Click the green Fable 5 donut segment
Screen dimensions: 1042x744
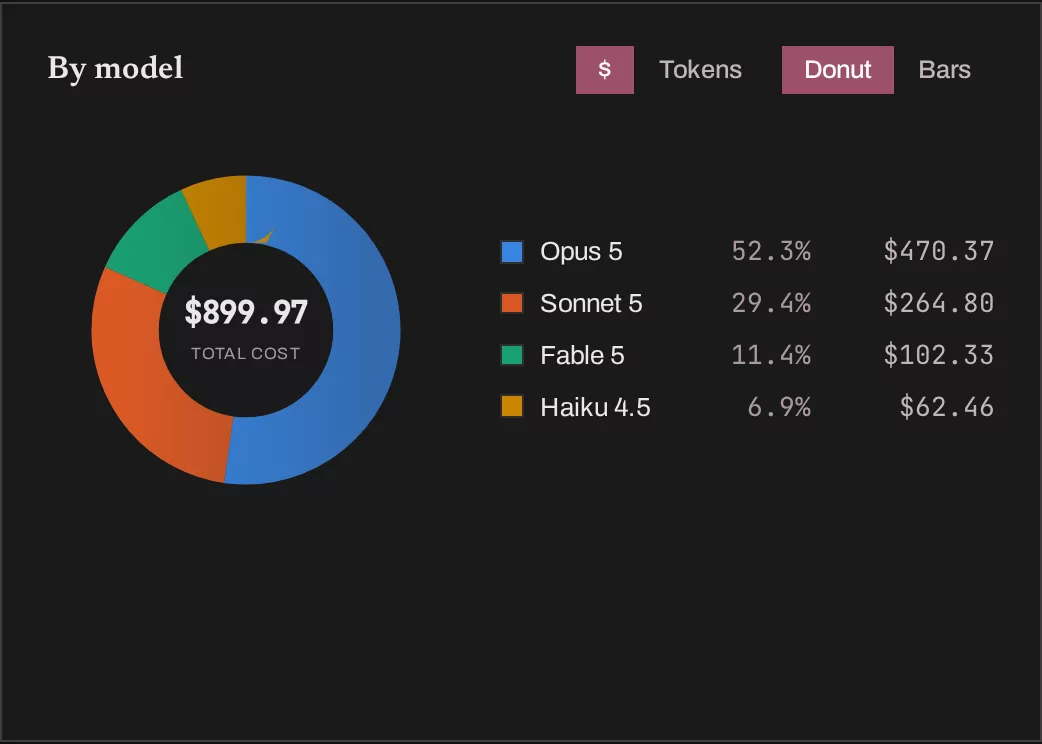[156, 242]
